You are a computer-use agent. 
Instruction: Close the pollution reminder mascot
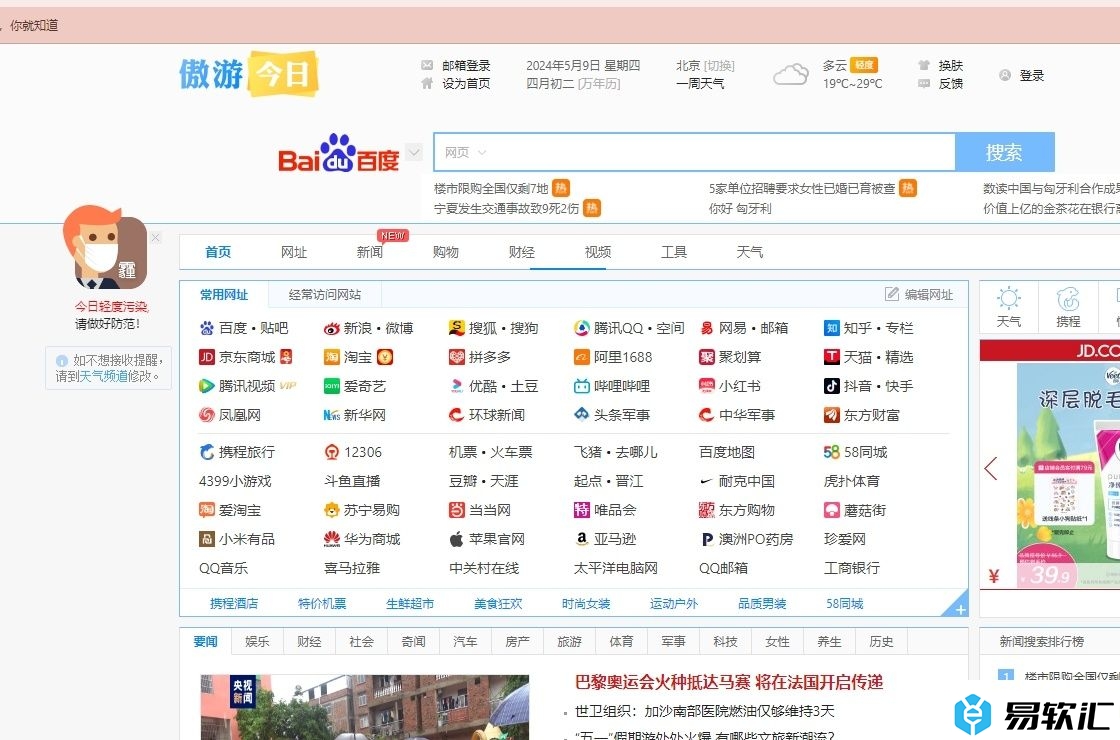click(156, 237)
